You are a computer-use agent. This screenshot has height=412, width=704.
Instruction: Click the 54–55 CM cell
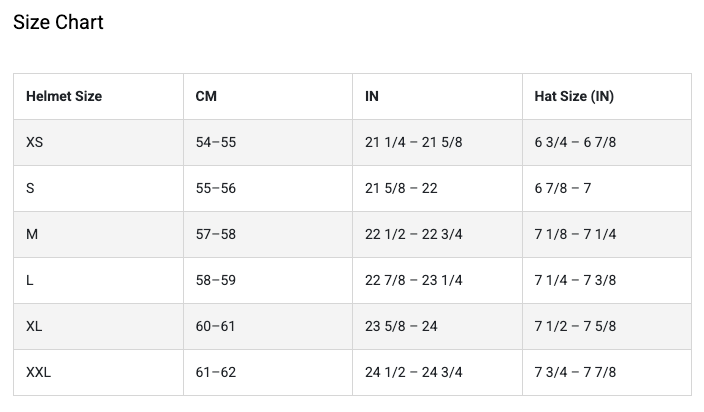tap(216, 143)
